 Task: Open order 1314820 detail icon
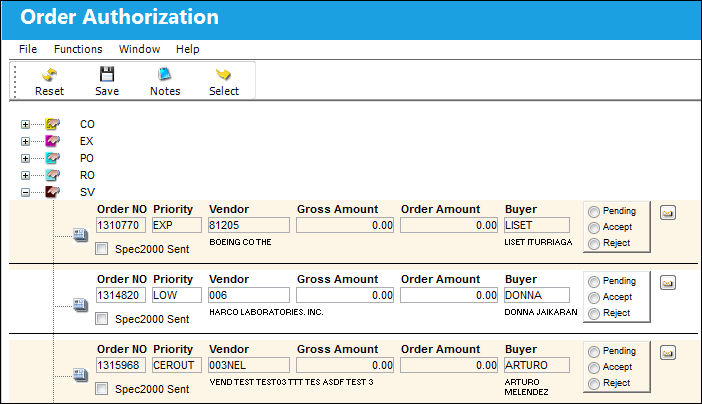[x=81, y=305]
